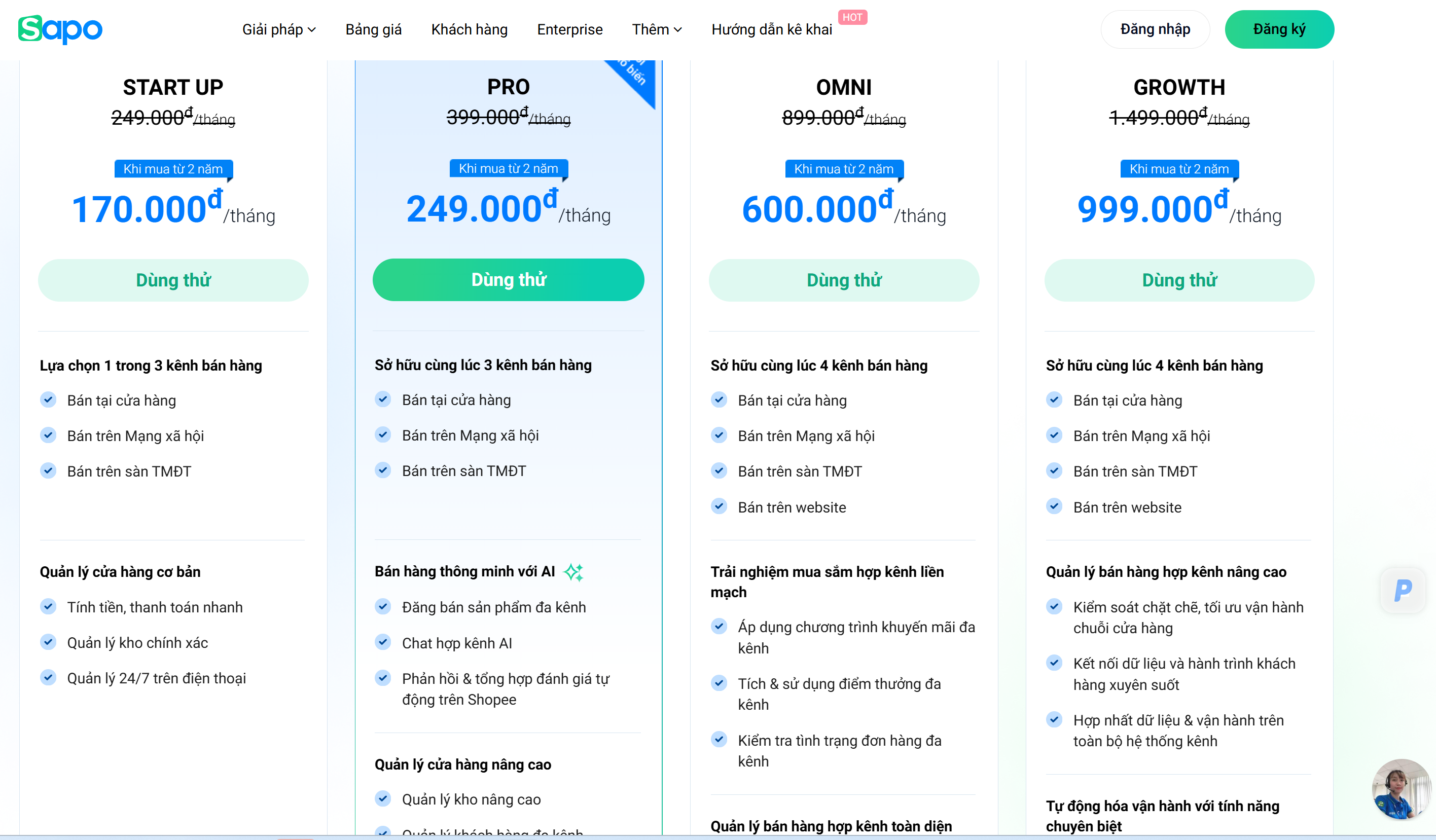Start PRO plan trial with Dùng thử
Screen dimensions: 1436x840
[x=508, y=280]
